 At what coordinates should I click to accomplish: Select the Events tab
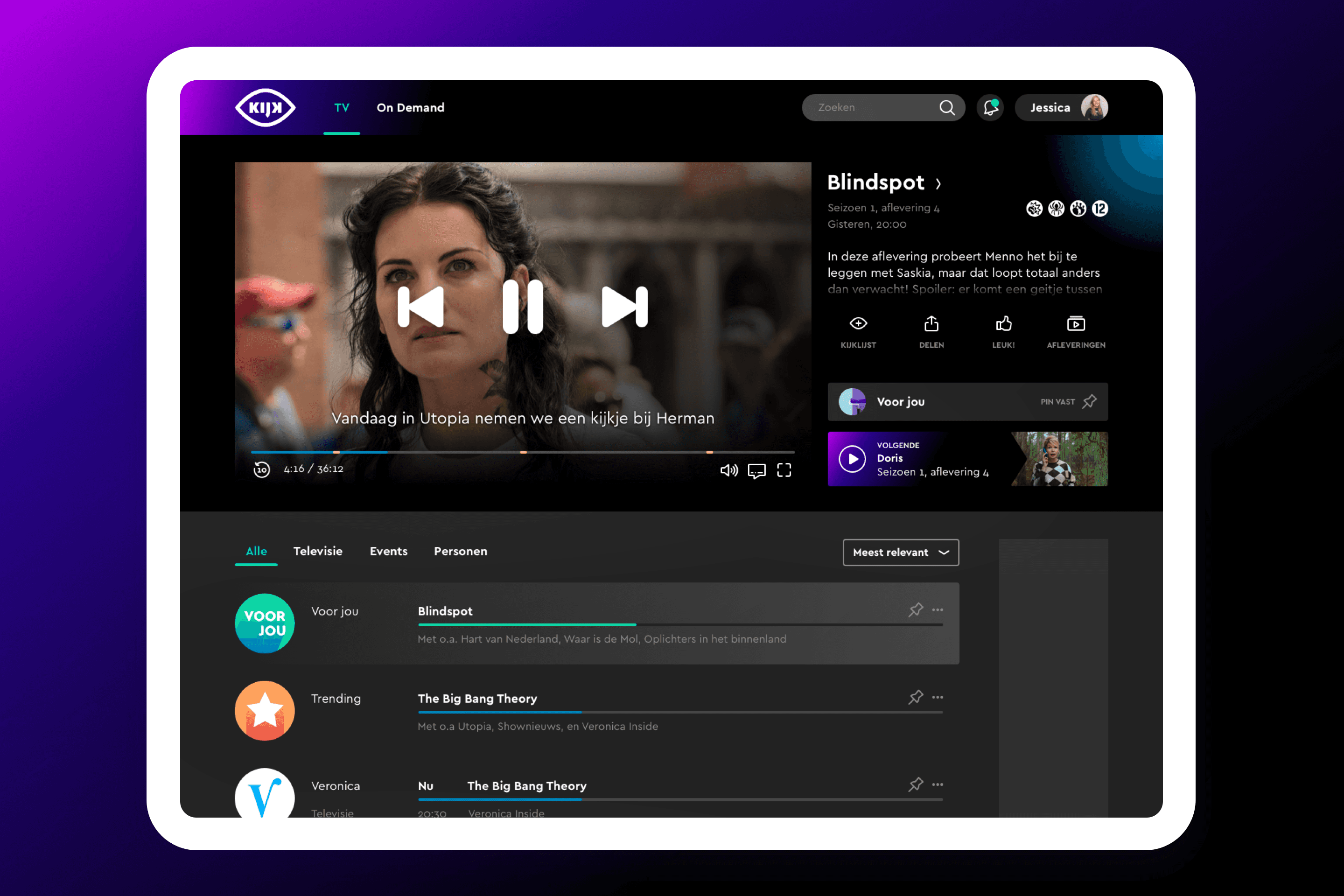click(389, 552)
